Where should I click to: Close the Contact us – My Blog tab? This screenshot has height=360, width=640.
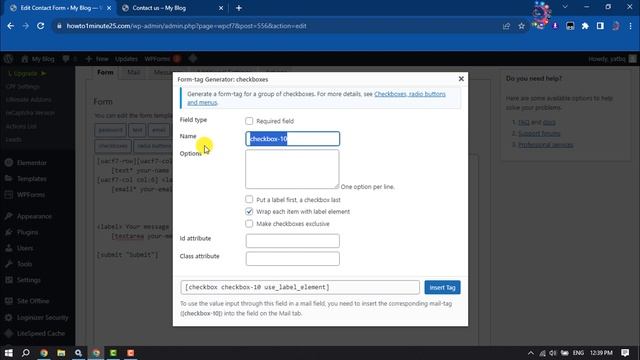(x=221, y=8)
